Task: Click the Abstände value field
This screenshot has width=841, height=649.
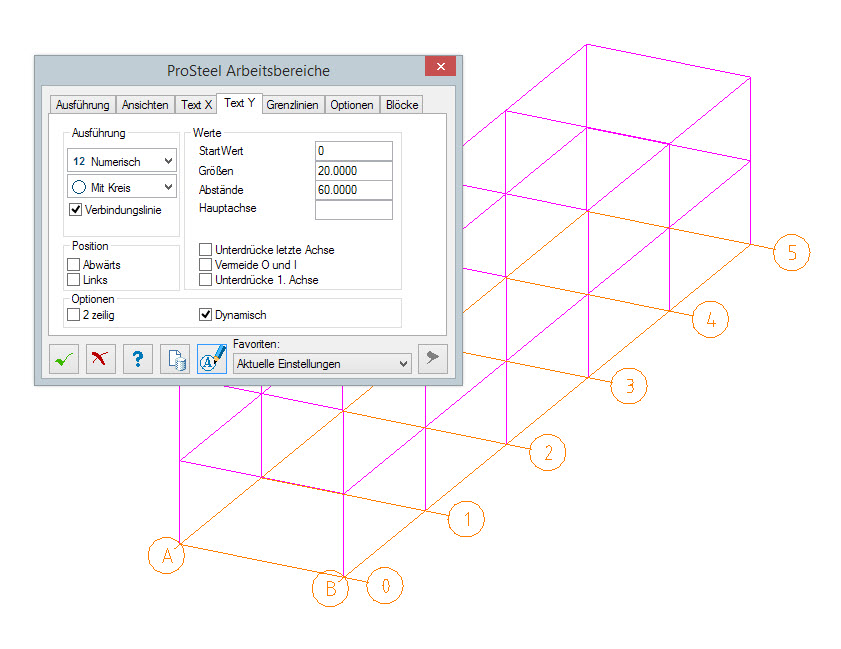Action: click(354, 190)
